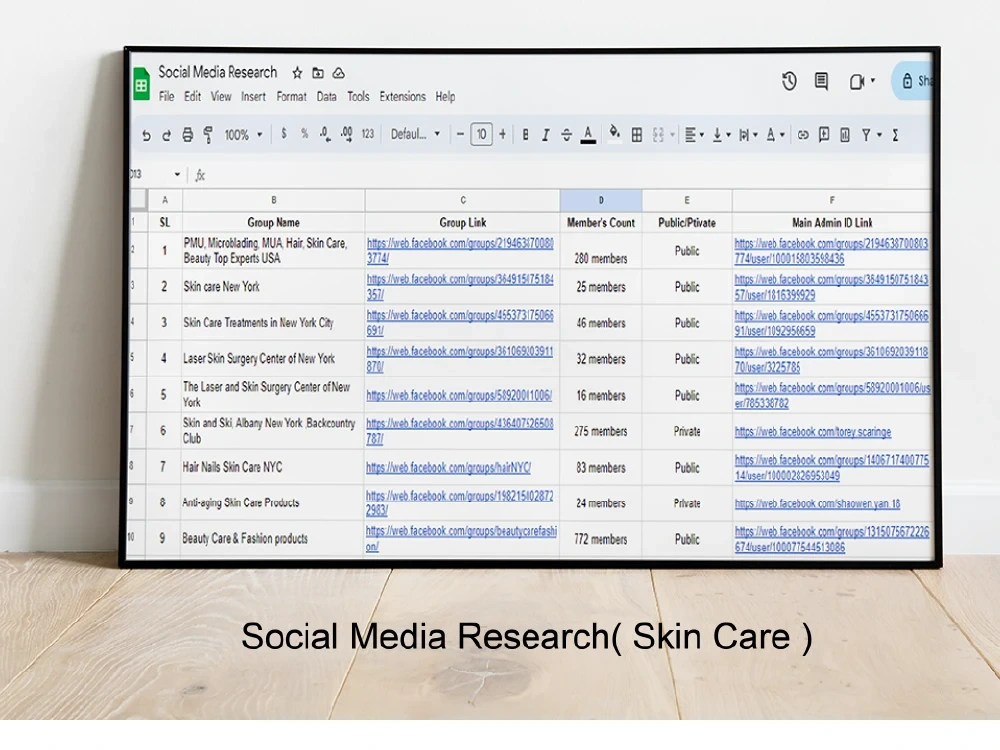1000x750 pixels.
Task: Open horizontal align dropdown
Action: coord(694,135)
